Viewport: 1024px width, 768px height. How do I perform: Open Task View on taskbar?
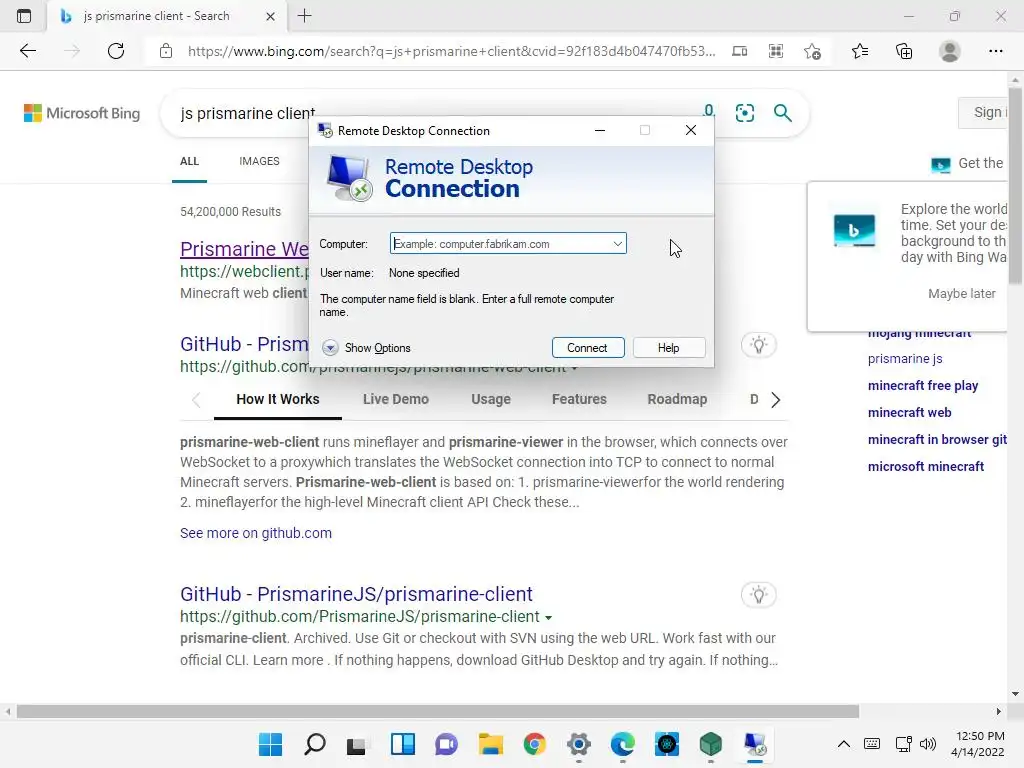(357, 744)
